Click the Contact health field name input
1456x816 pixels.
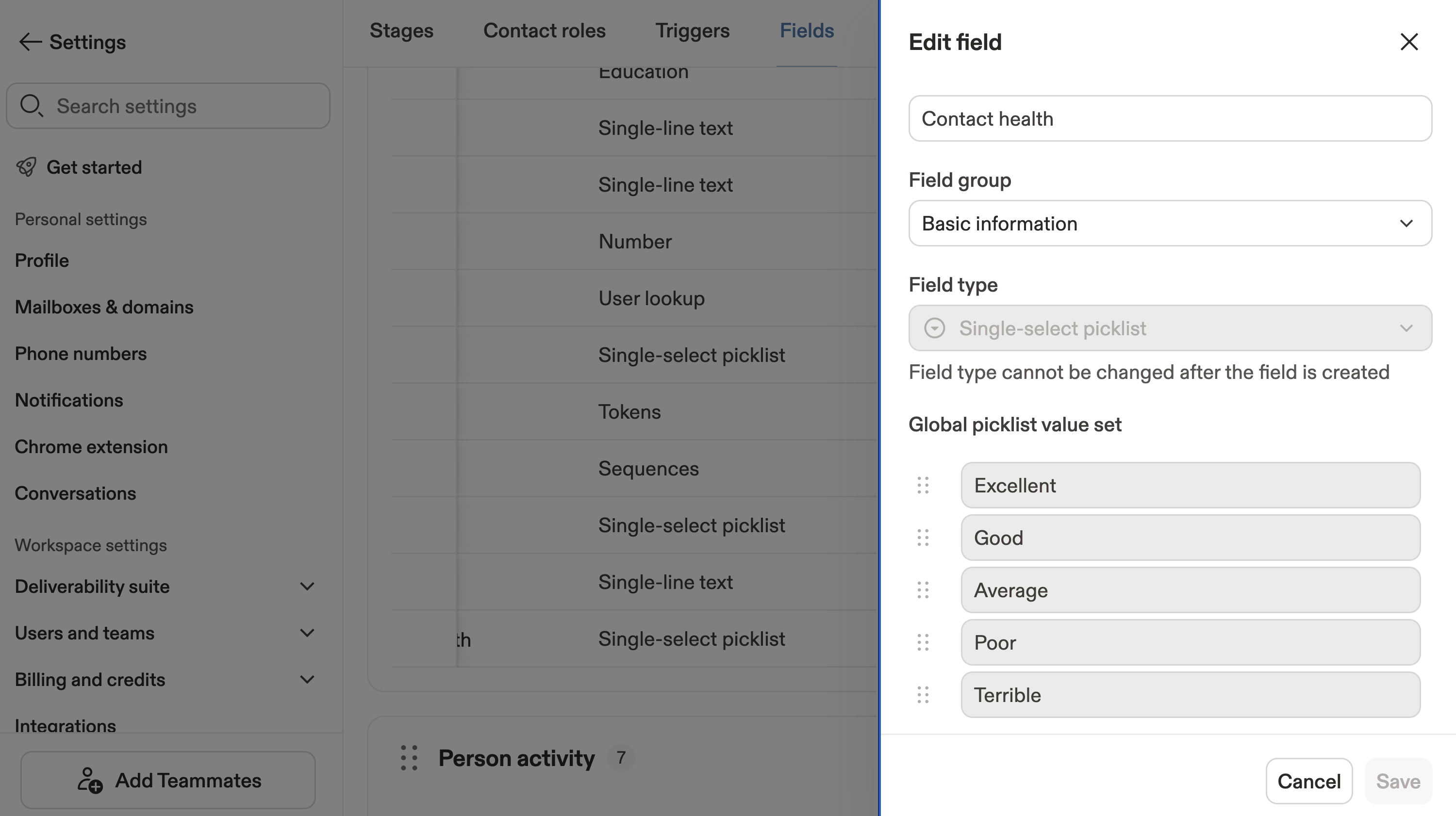point(1170,119)
